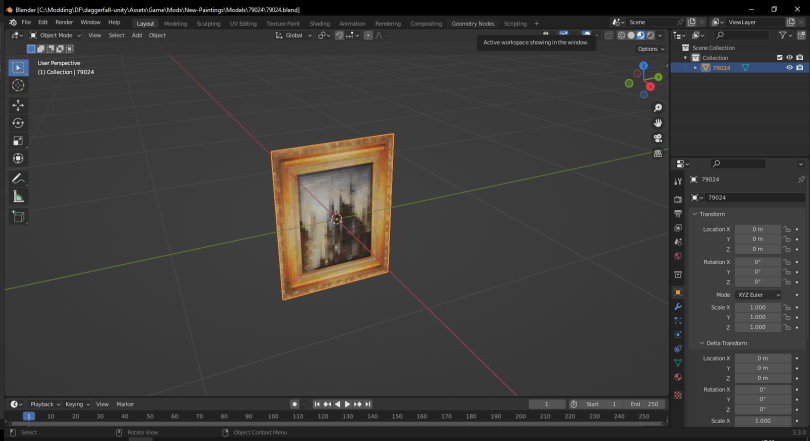Open the pivot point dropdown
The height and width of the screenshot is (441, 810).
324,35
